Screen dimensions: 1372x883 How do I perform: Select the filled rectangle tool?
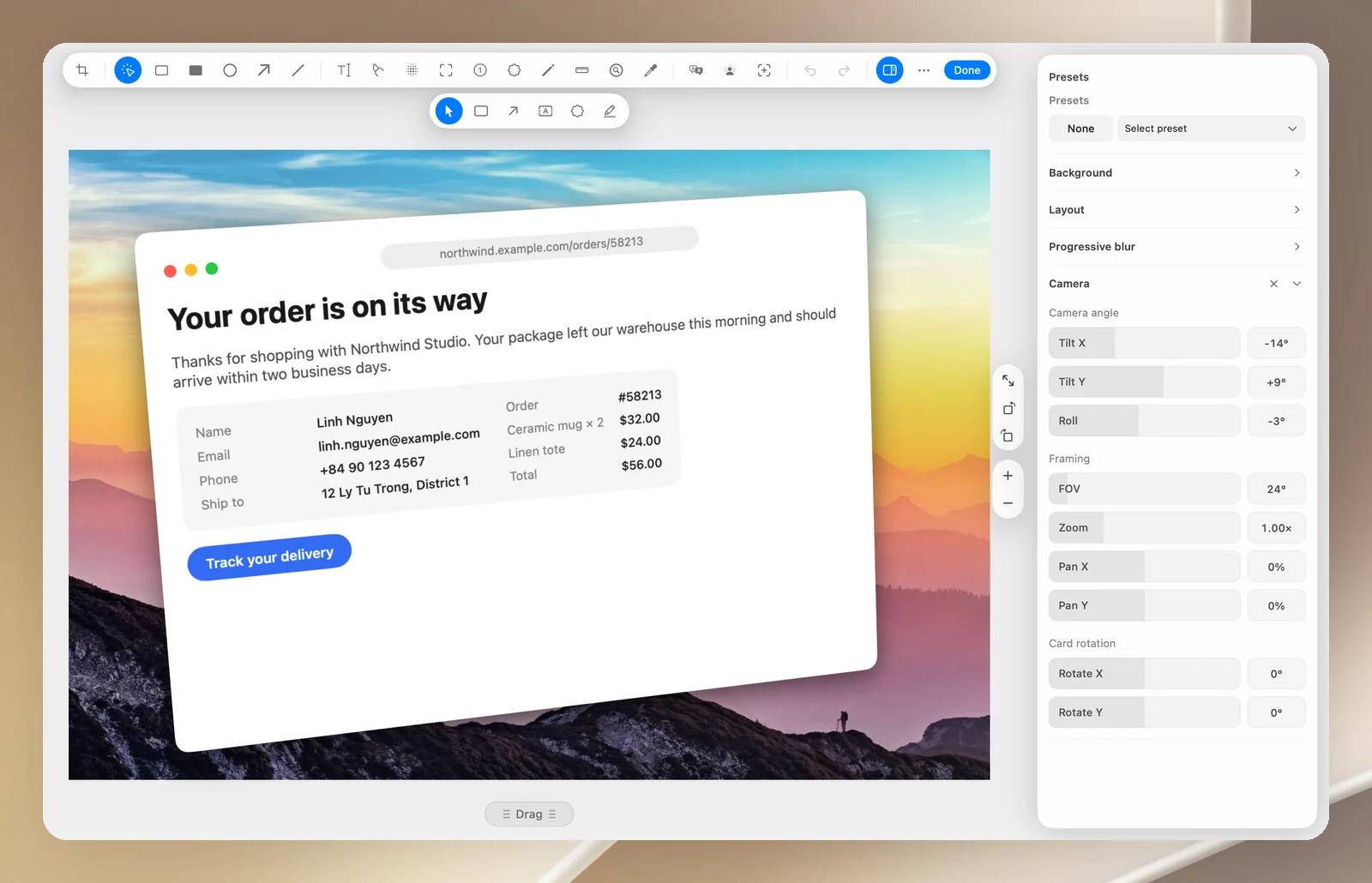(196, 70)
